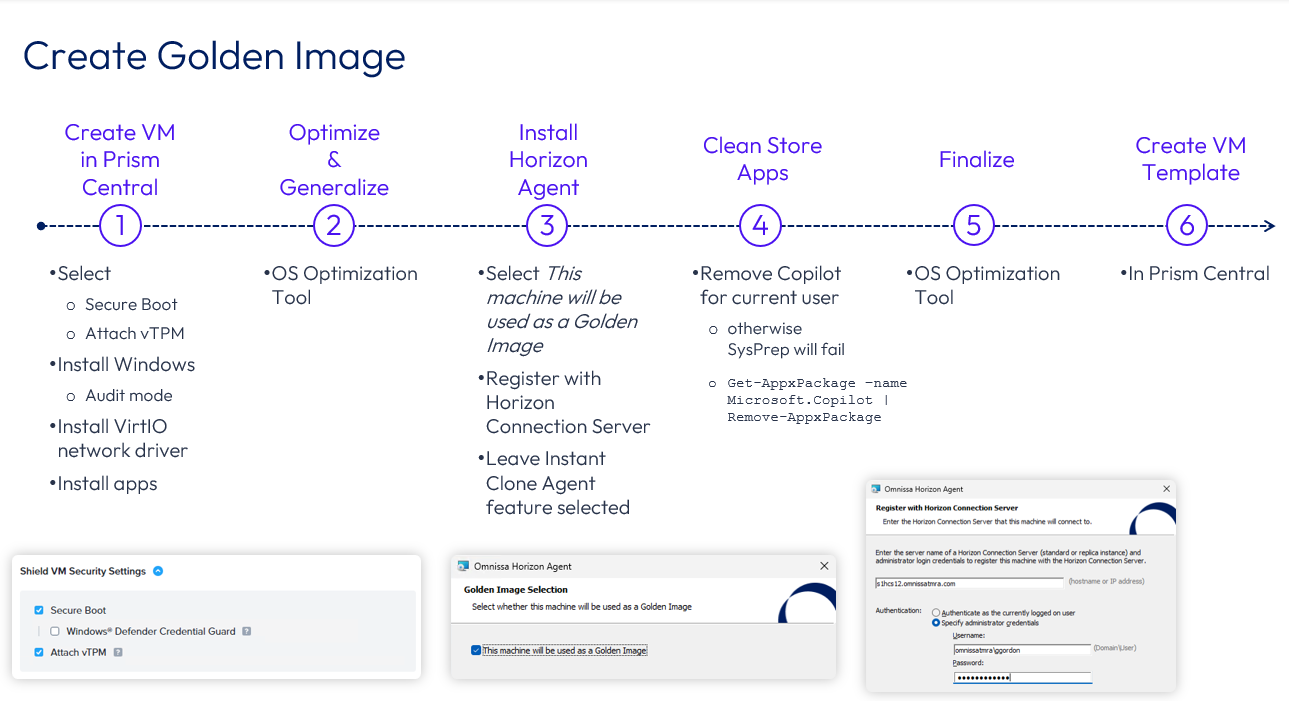Enable Windows Defender Credential Guard checkbox
The image size is (1289, 701).
[x=55, y=631]
